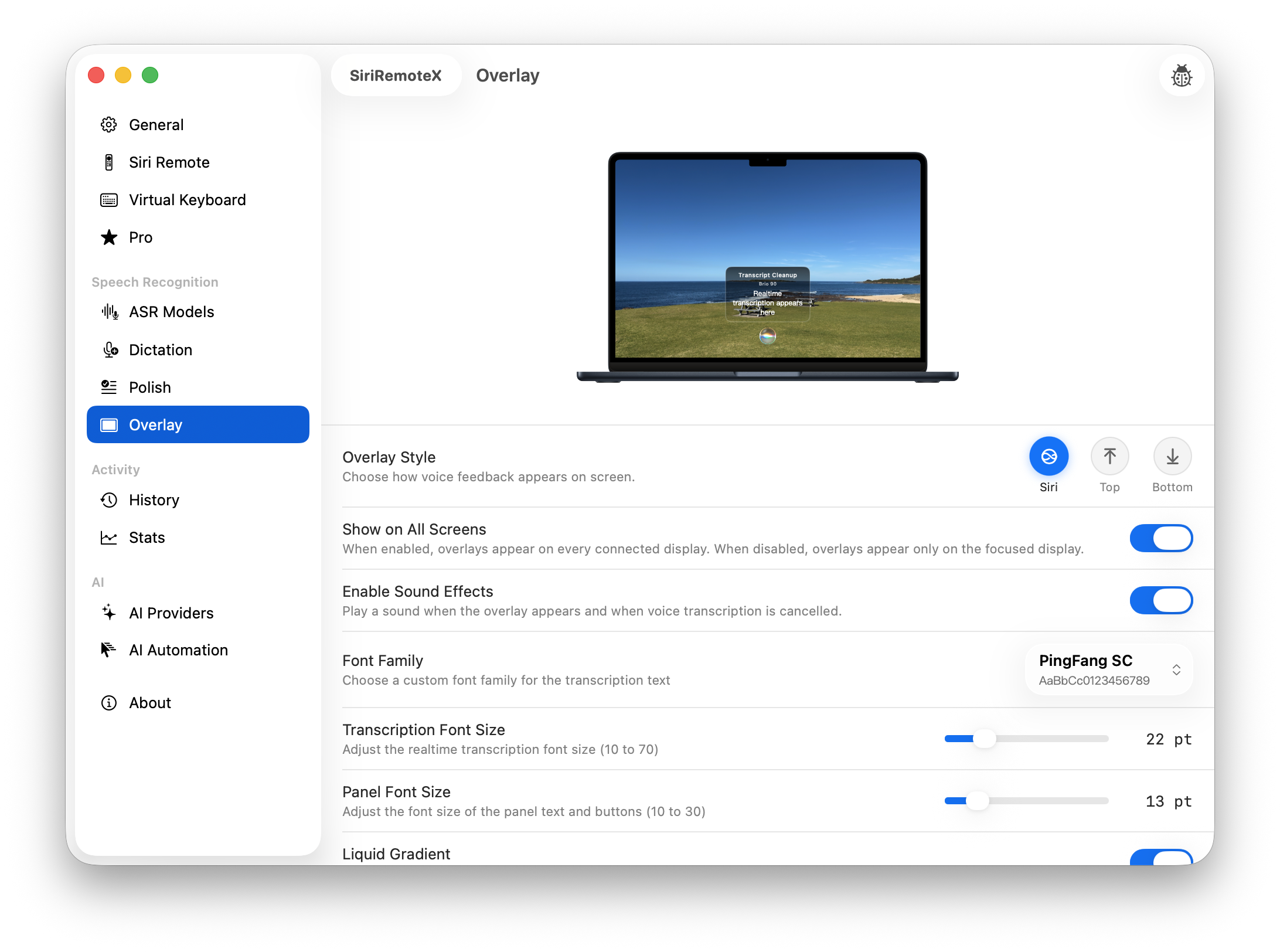Open ASR Models page

pos(198,312)
